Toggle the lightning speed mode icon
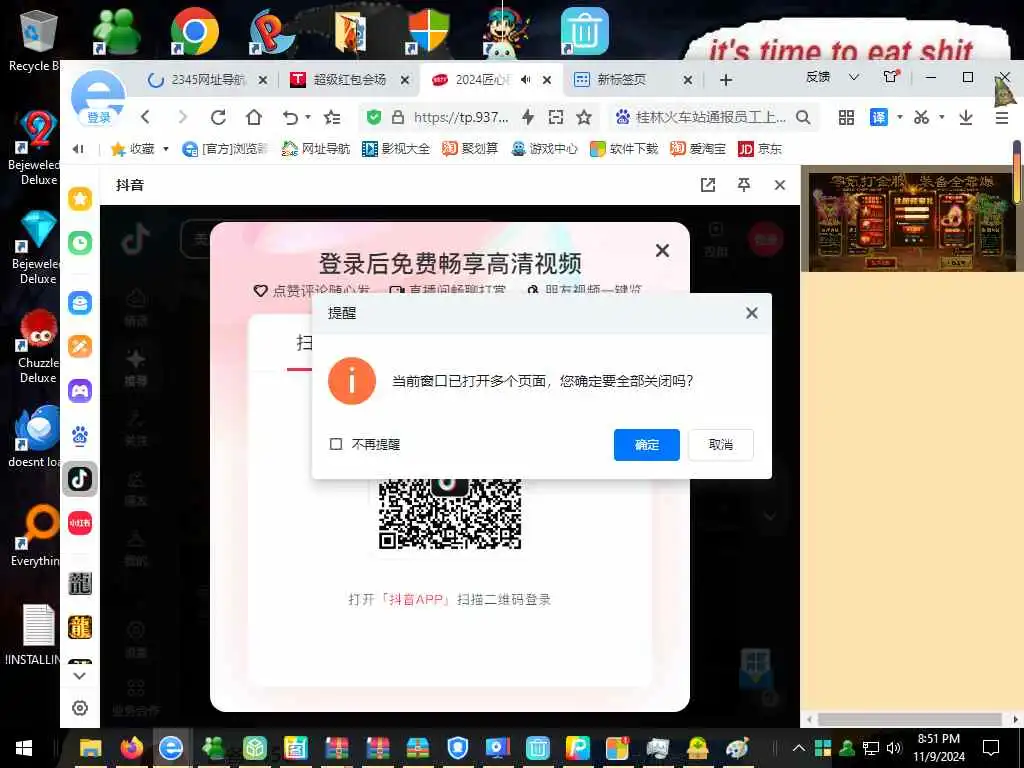 528,117
